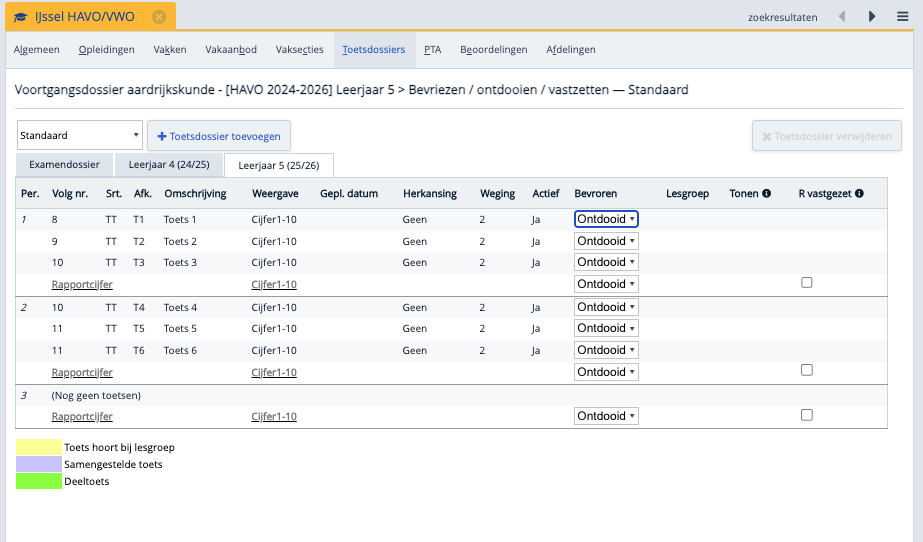Click the green Deeltoets legend swatch
Viewport: 923px width, 542px height.
(x=38, y=481)
